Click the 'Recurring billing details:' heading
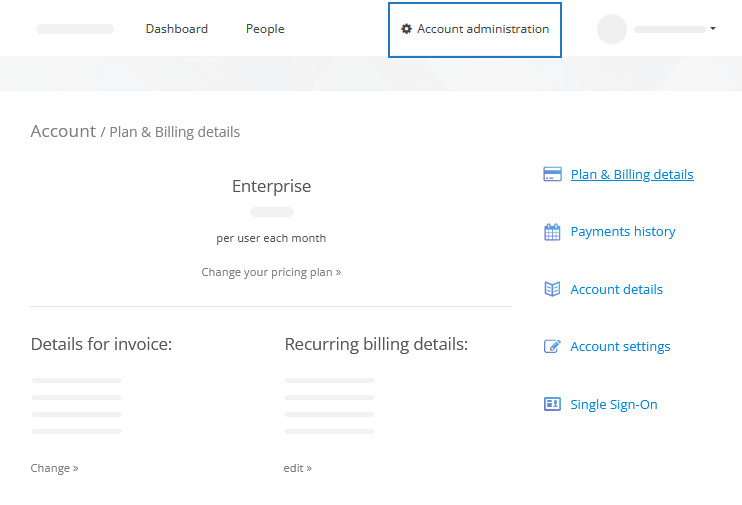 pos(376,344)
